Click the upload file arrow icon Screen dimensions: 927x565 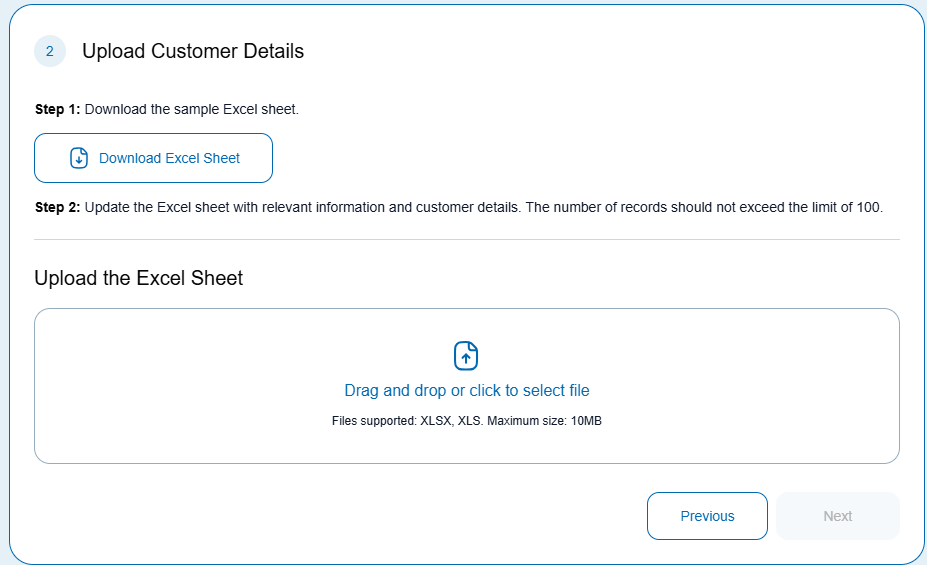click(466, 356)
